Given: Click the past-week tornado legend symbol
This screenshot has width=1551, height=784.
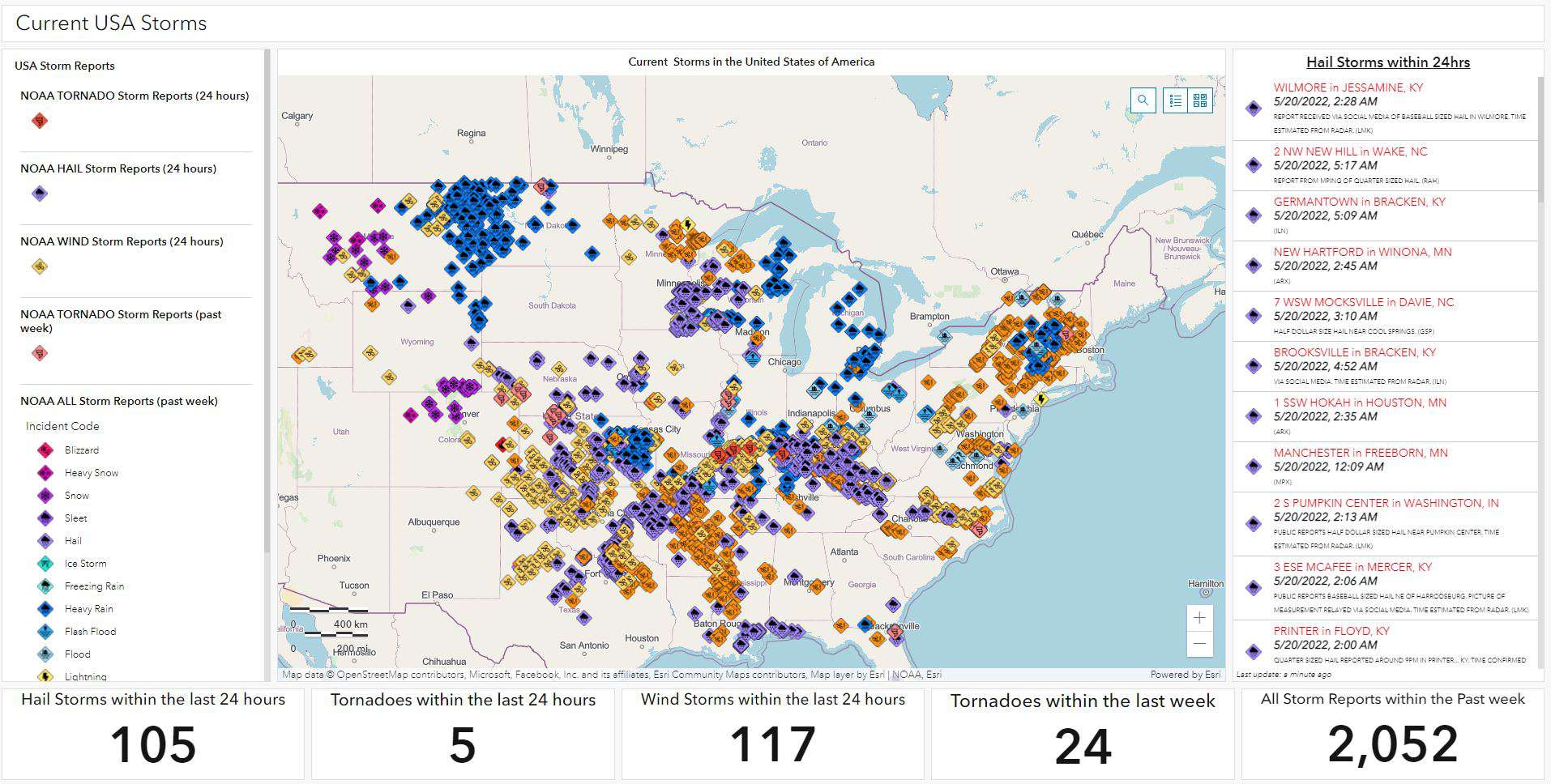Looking at the screenshot, I should (39, 353).
